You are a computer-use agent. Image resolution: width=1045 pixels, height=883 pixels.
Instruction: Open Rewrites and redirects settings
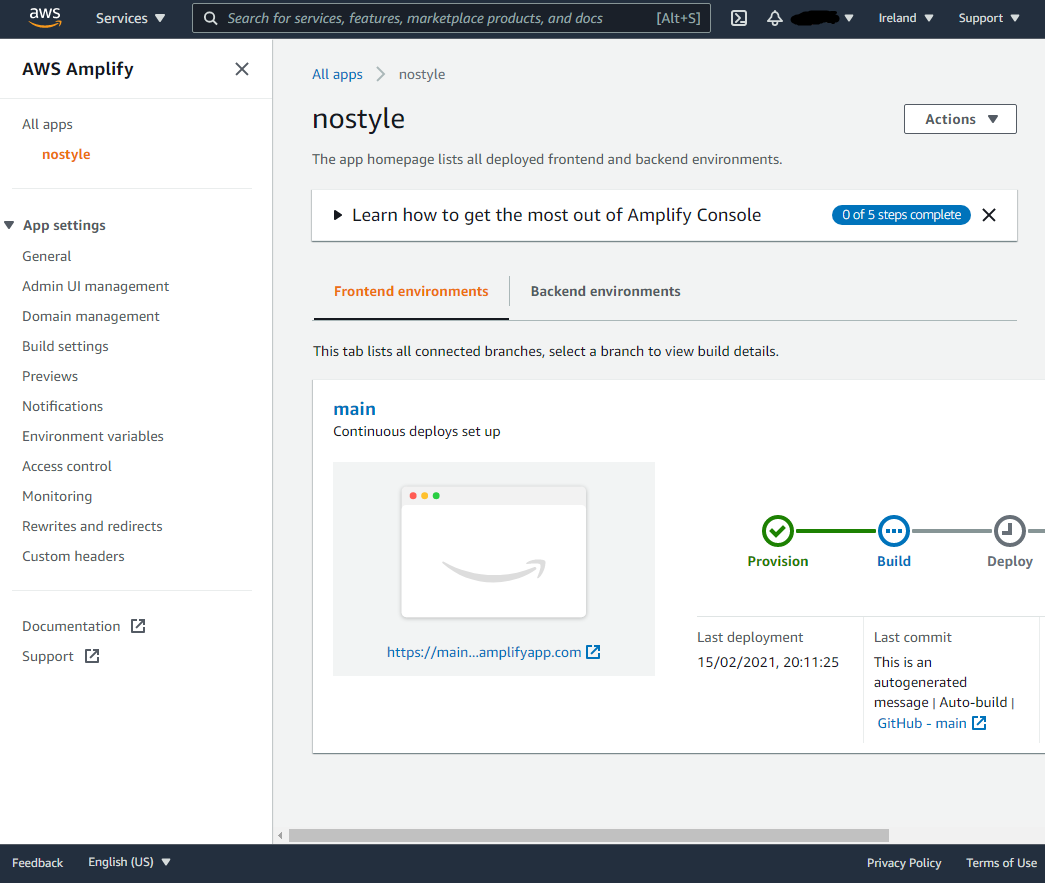point(92,526)
